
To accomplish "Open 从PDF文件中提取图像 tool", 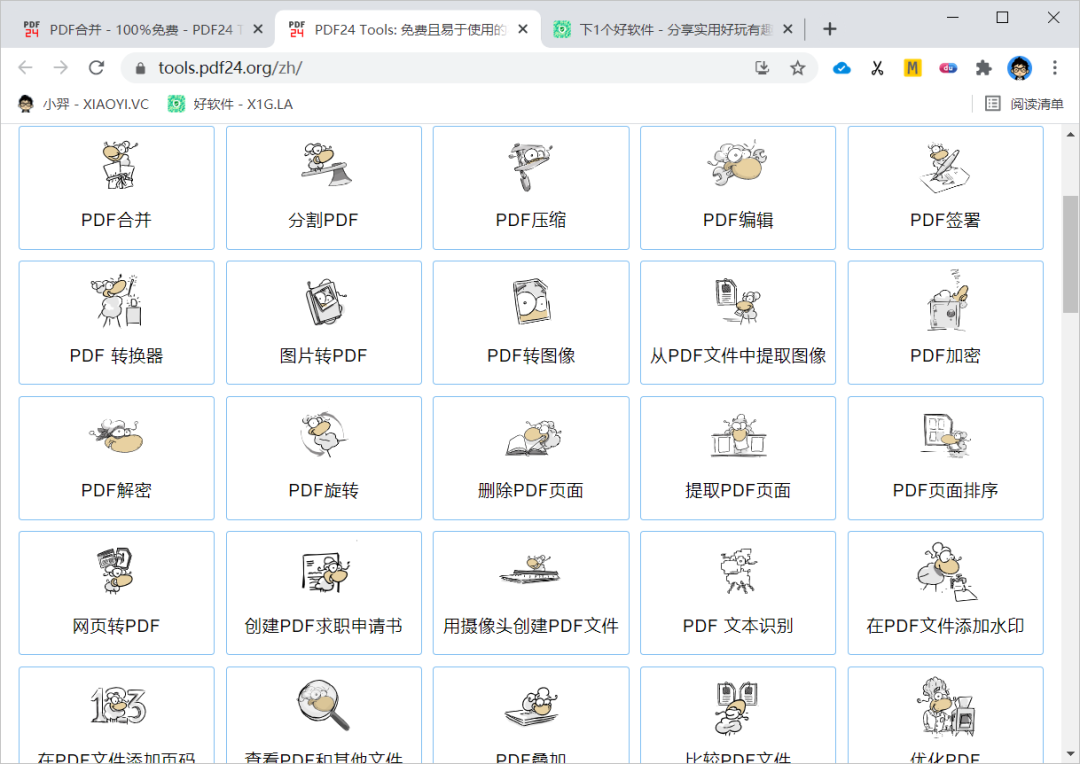I will coord(738,322).
